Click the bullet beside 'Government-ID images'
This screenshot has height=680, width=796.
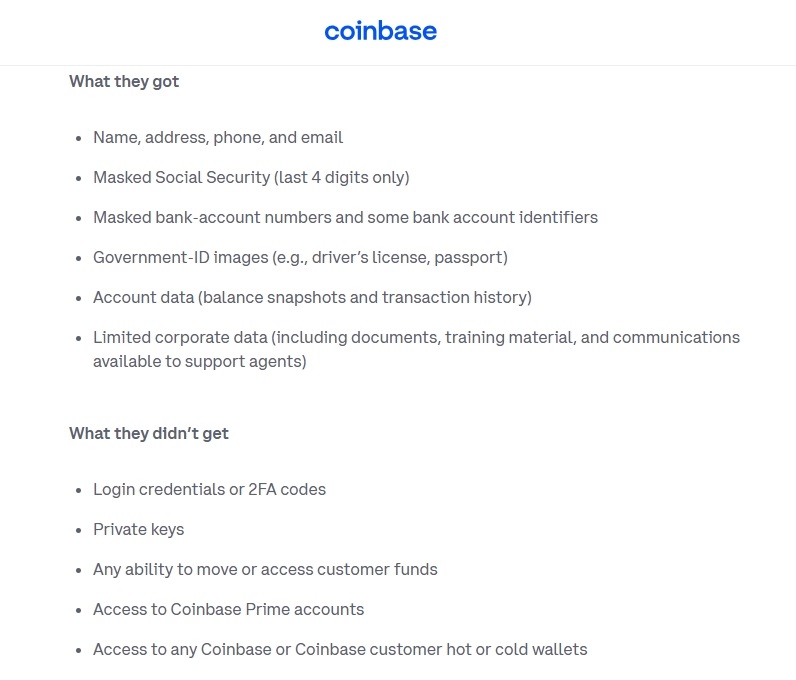coord(78,258)
